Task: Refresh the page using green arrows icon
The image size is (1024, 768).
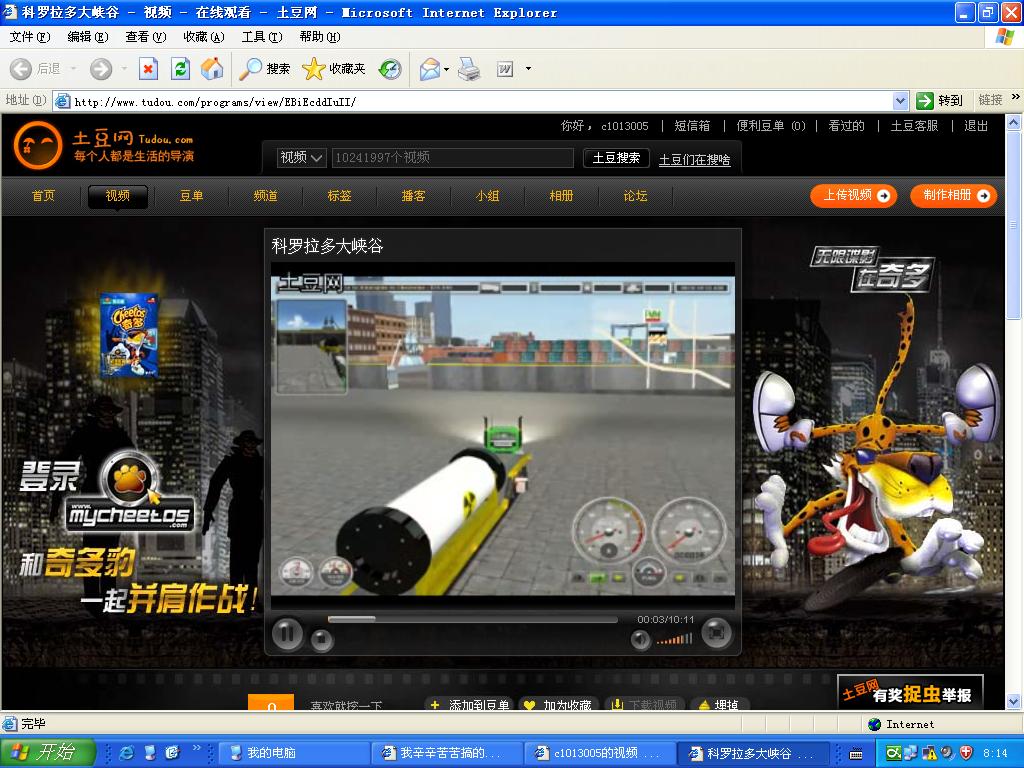Action: tap(180, 69)
